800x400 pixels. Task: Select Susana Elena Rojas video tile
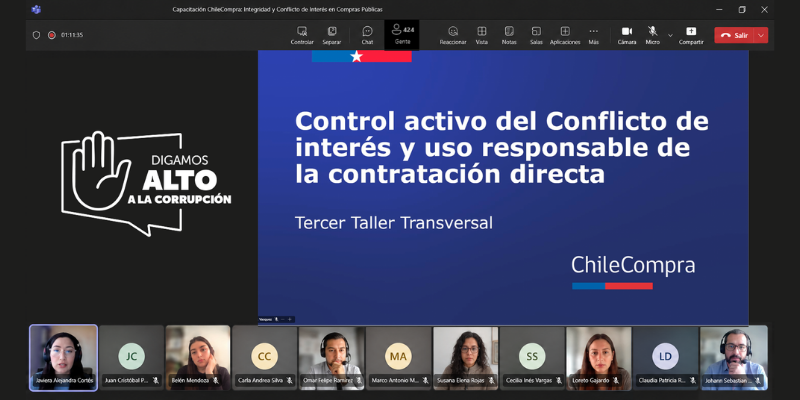tap(465, 358)
